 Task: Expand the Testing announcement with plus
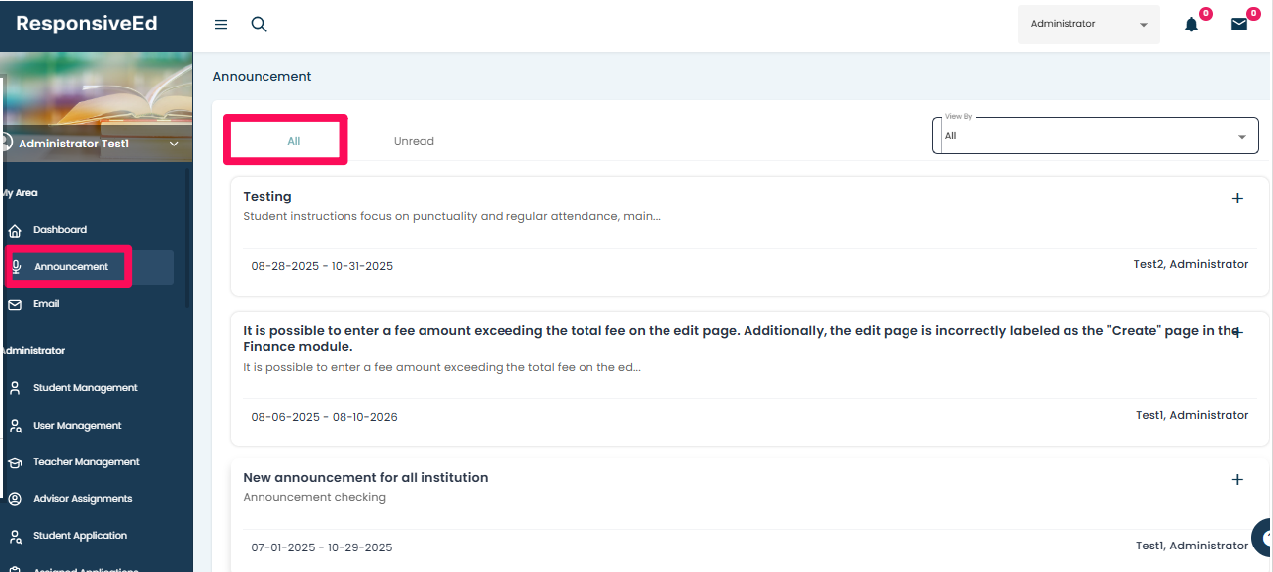[1237, 198]
